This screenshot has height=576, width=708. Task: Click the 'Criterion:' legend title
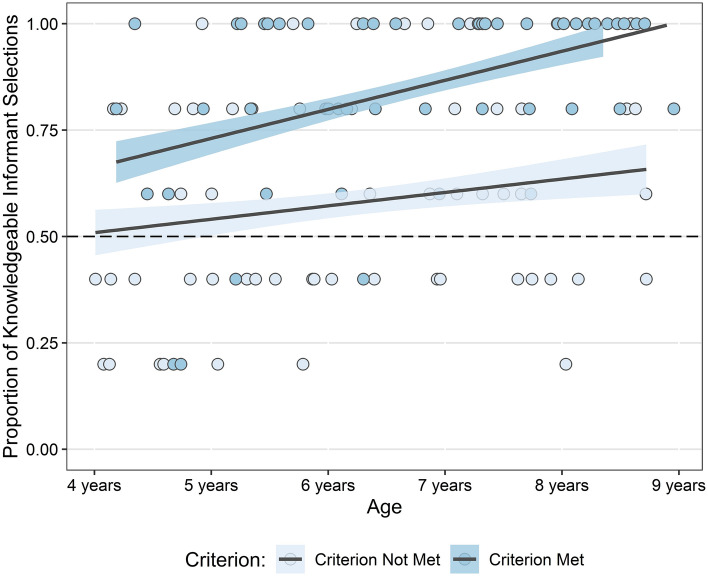click(225, 560)
